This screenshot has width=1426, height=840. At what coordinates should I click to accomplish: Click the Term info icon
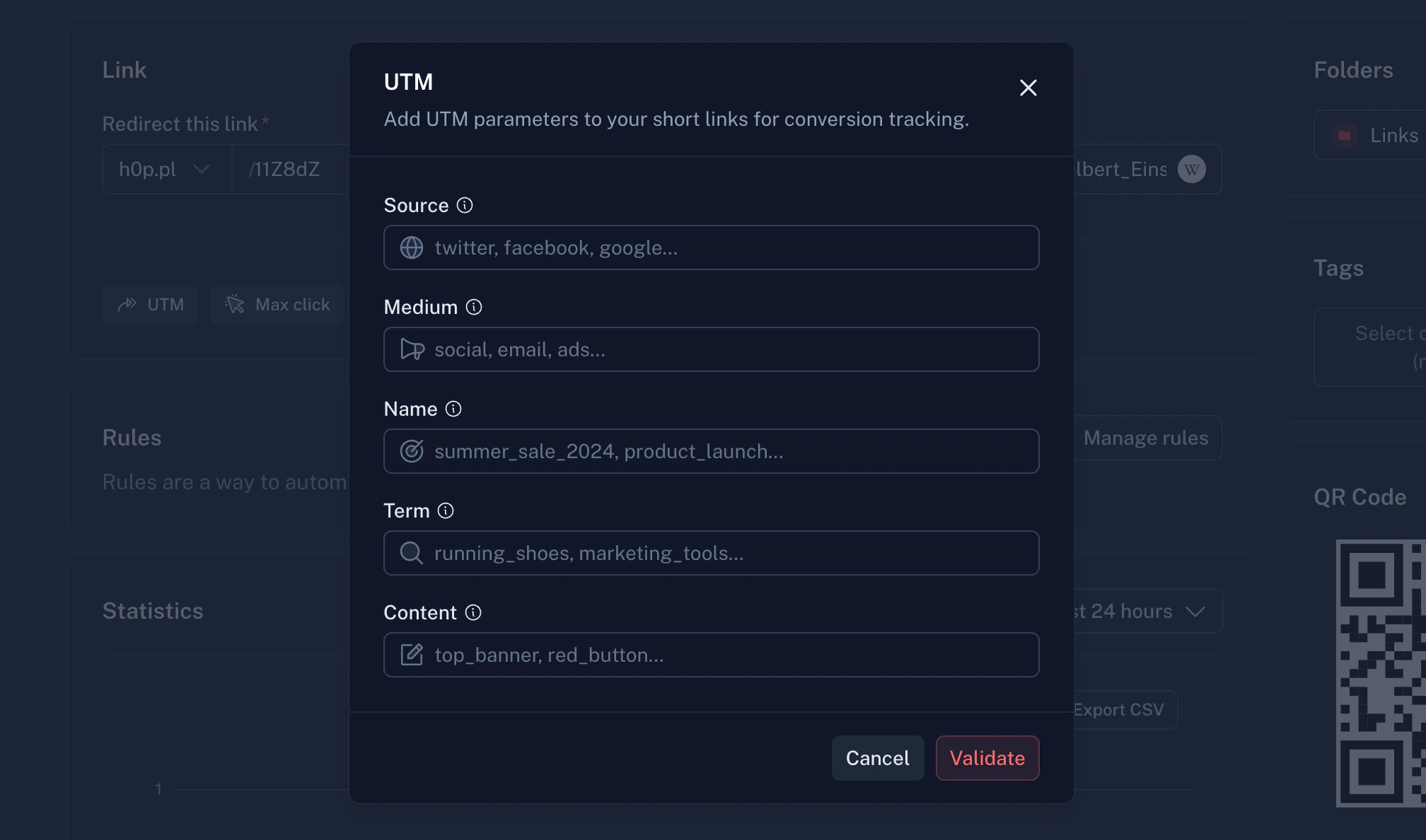coord(446,511)
